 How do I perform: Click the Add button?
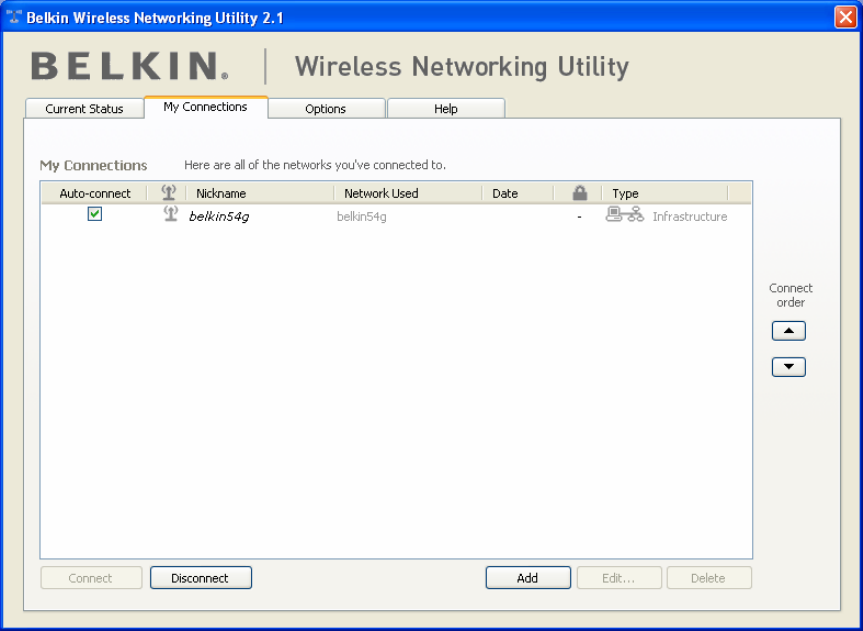pyautogui.click(x=528, y=578)
